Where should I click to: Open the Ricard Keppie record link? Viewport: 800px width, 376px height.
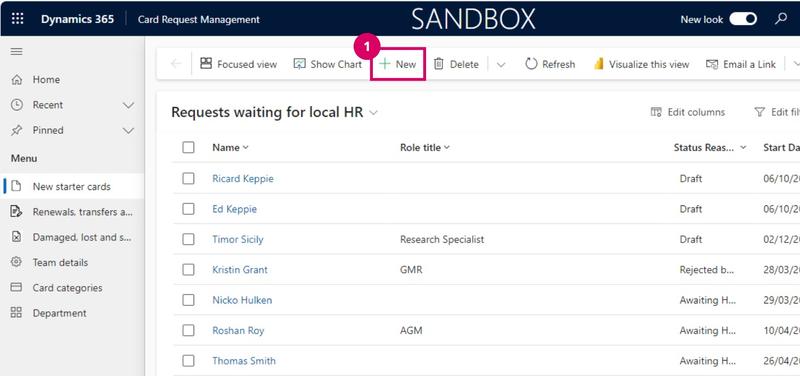(x=243, y=179)
